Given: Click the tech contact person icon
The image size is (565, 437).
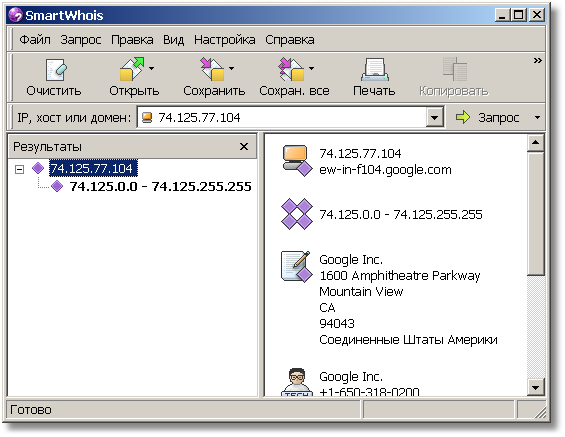Looking at the screenshot, I should pyautogui.click(x=297, y=382).
